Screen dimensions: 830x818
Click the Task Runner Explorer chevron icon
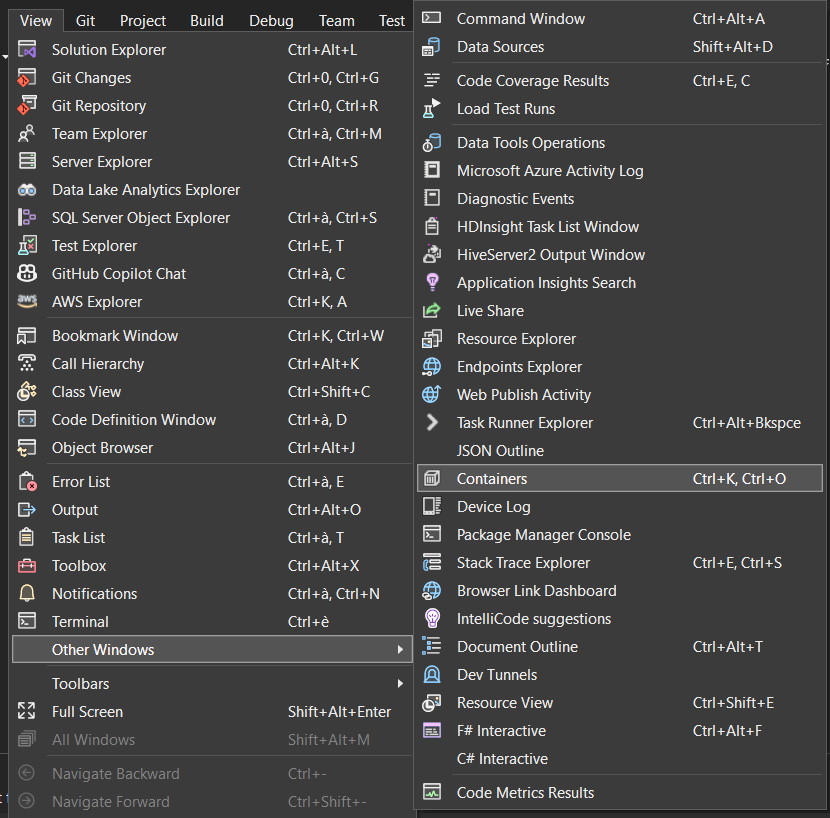[432, 423]
